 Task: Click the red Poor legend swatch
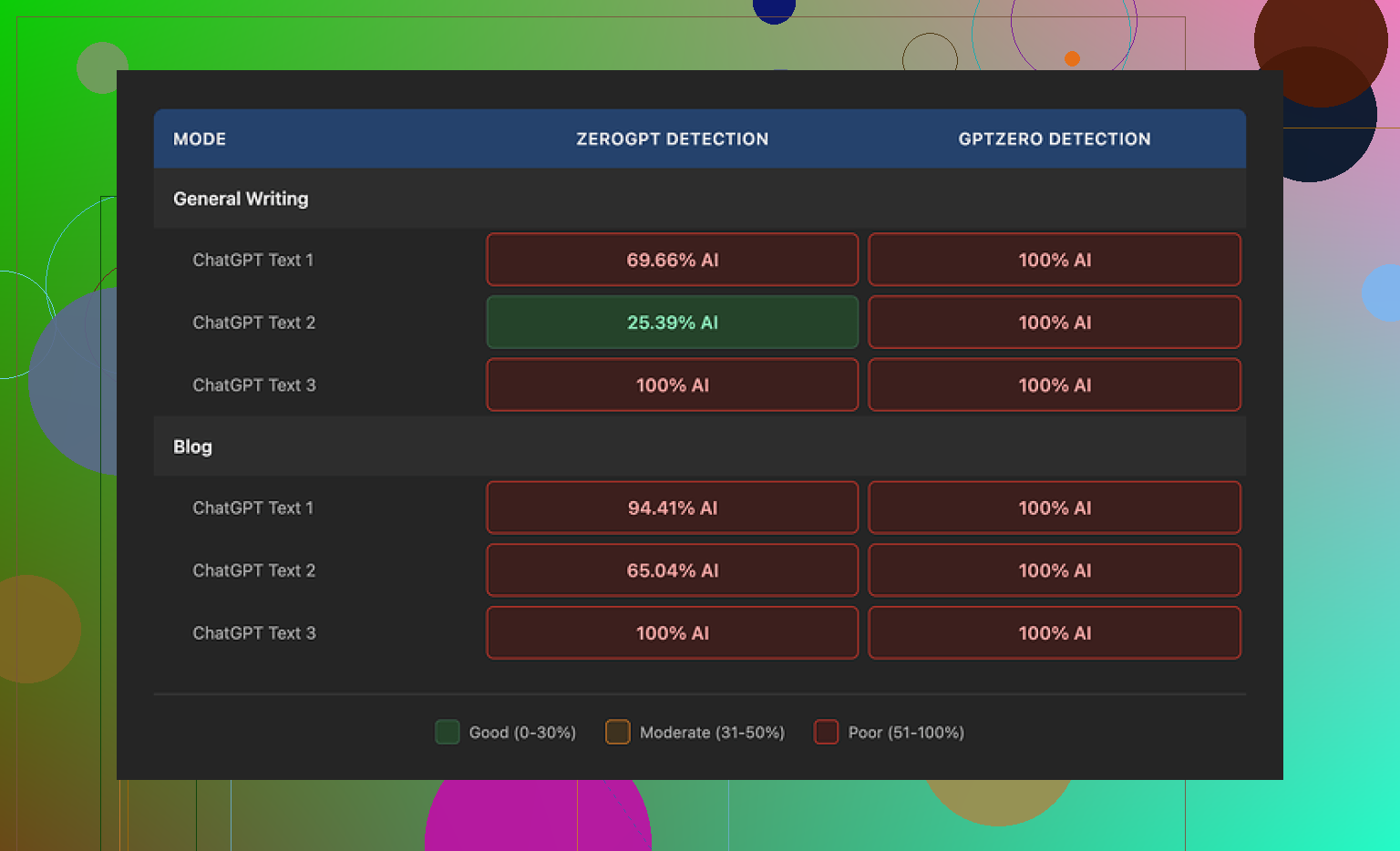[x=826, y=732]
